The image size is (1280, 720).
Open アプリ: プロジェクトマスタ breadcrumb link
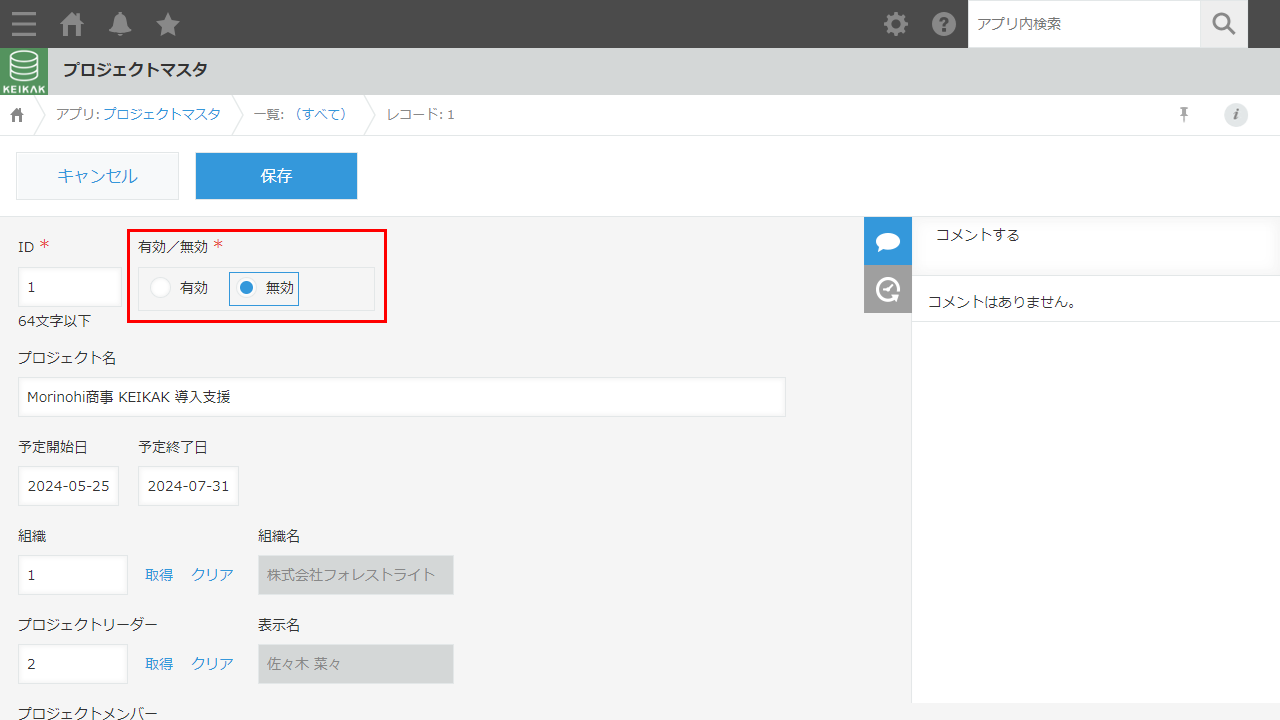[x=138, y=114]
